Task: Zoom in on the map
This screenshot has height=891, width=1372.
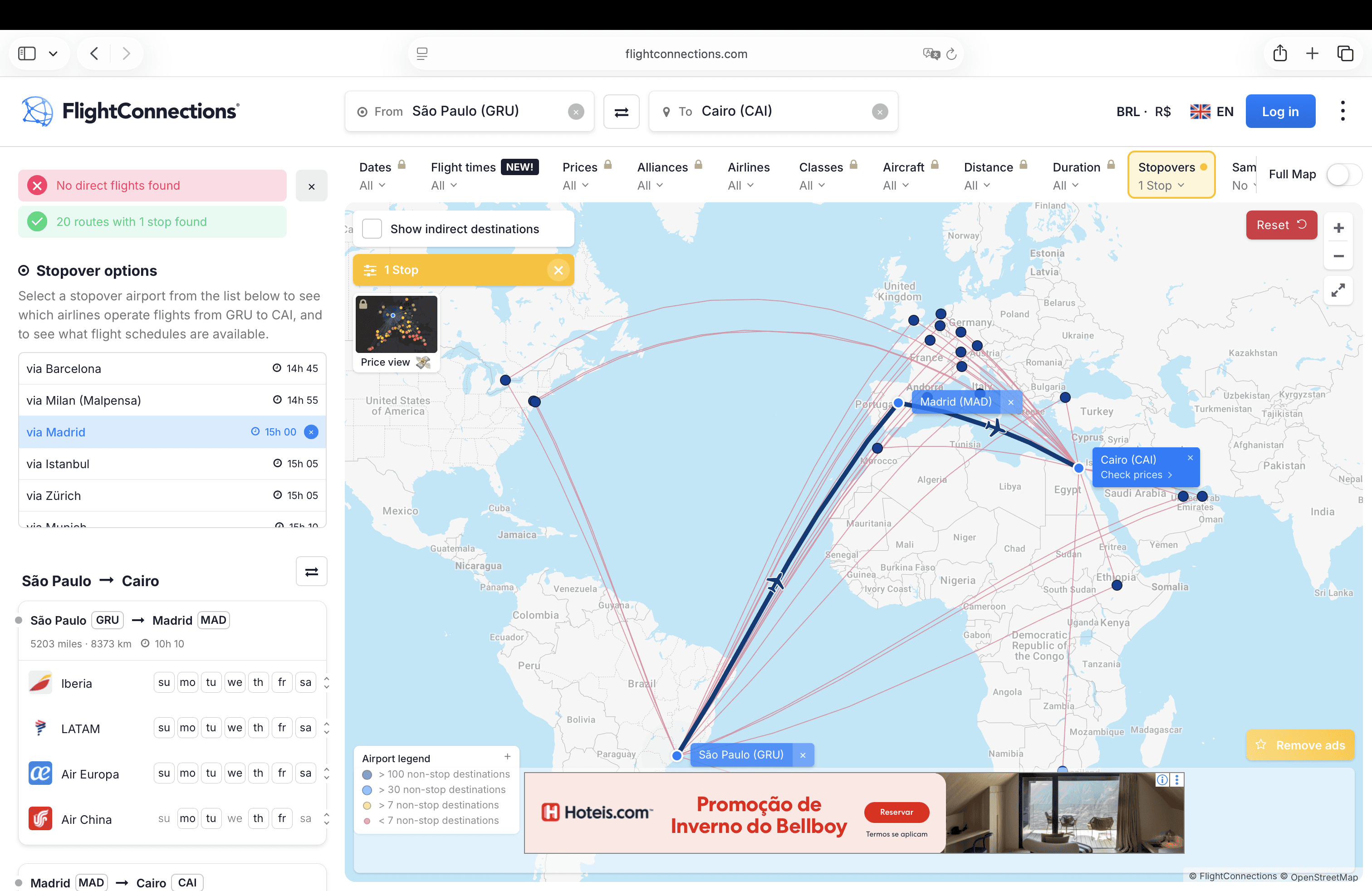Action: click(x=1338, y=228)
